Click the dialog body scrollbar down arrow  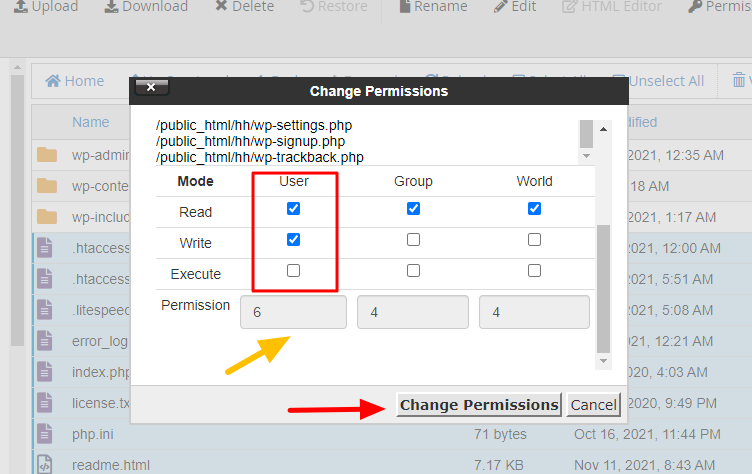tap(603, 361)
